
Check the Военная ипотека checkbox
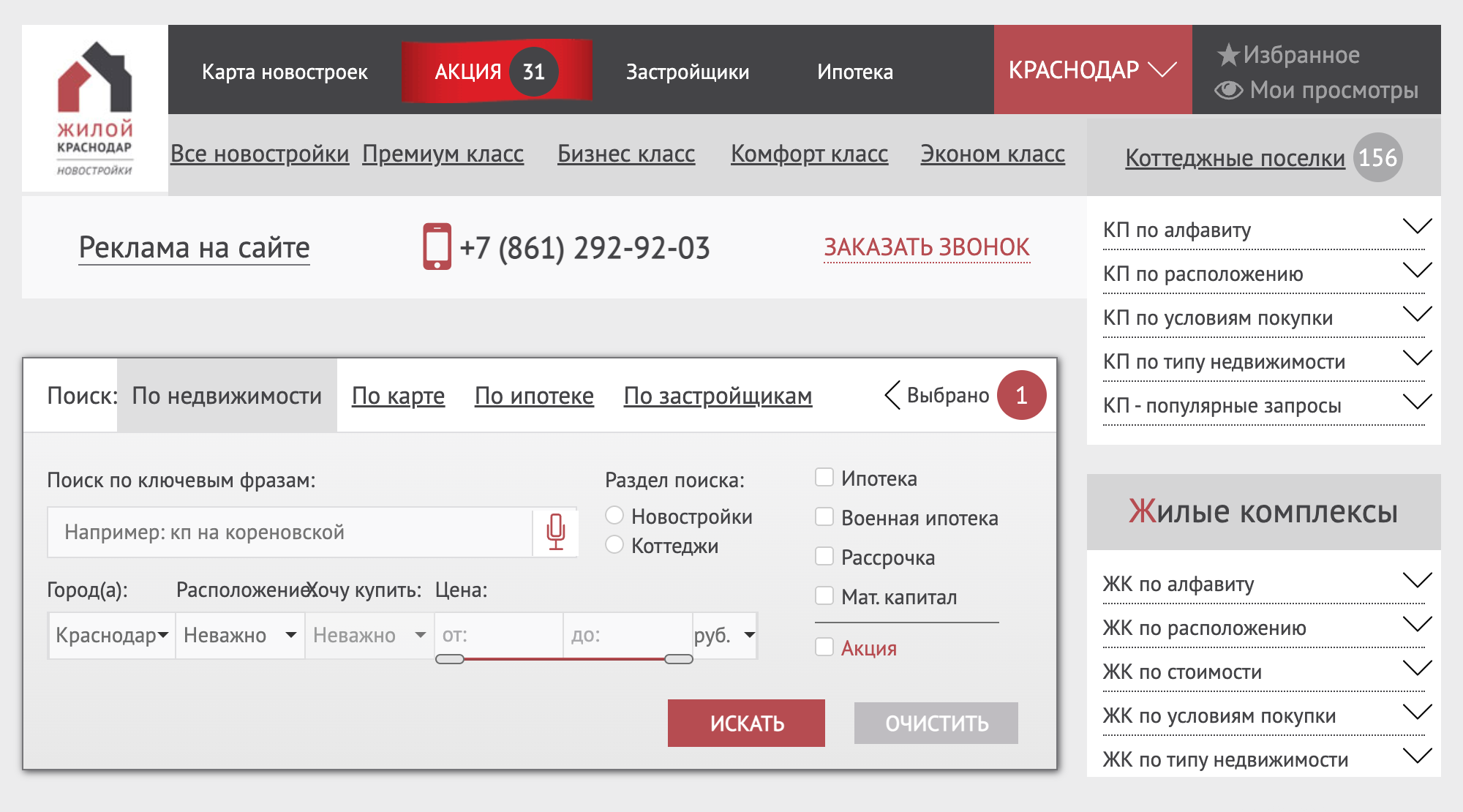(x=824, y=517)
